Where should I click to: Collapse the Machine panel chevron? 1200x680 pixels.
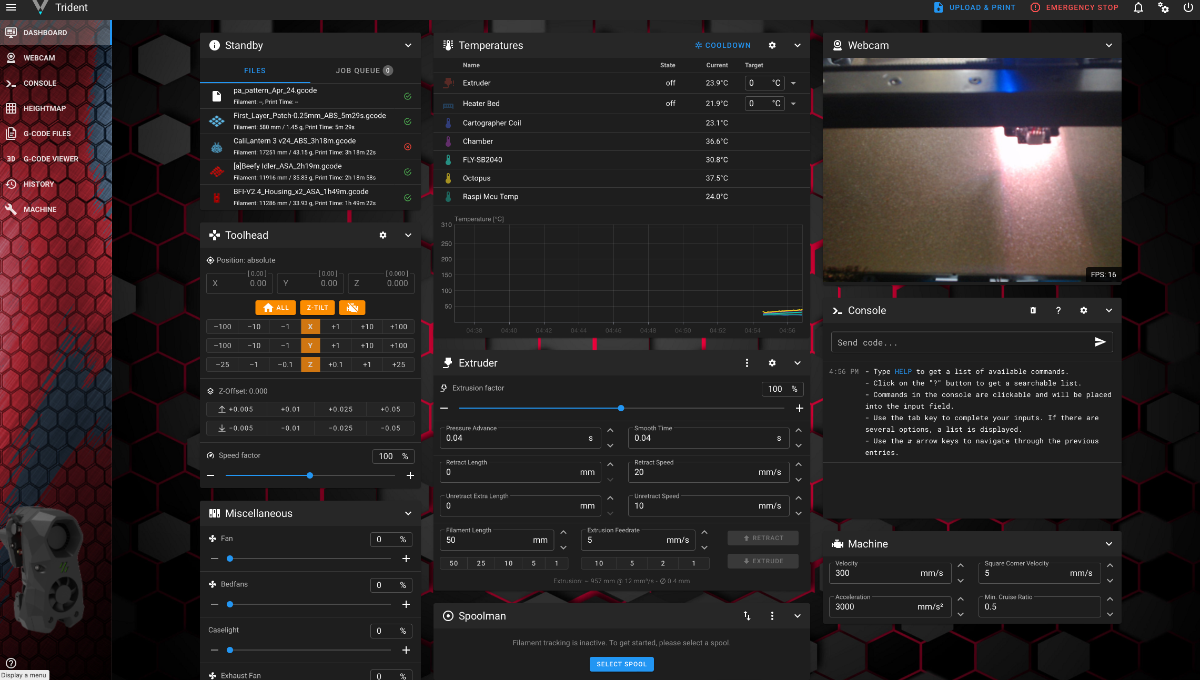click(1108, 543)
